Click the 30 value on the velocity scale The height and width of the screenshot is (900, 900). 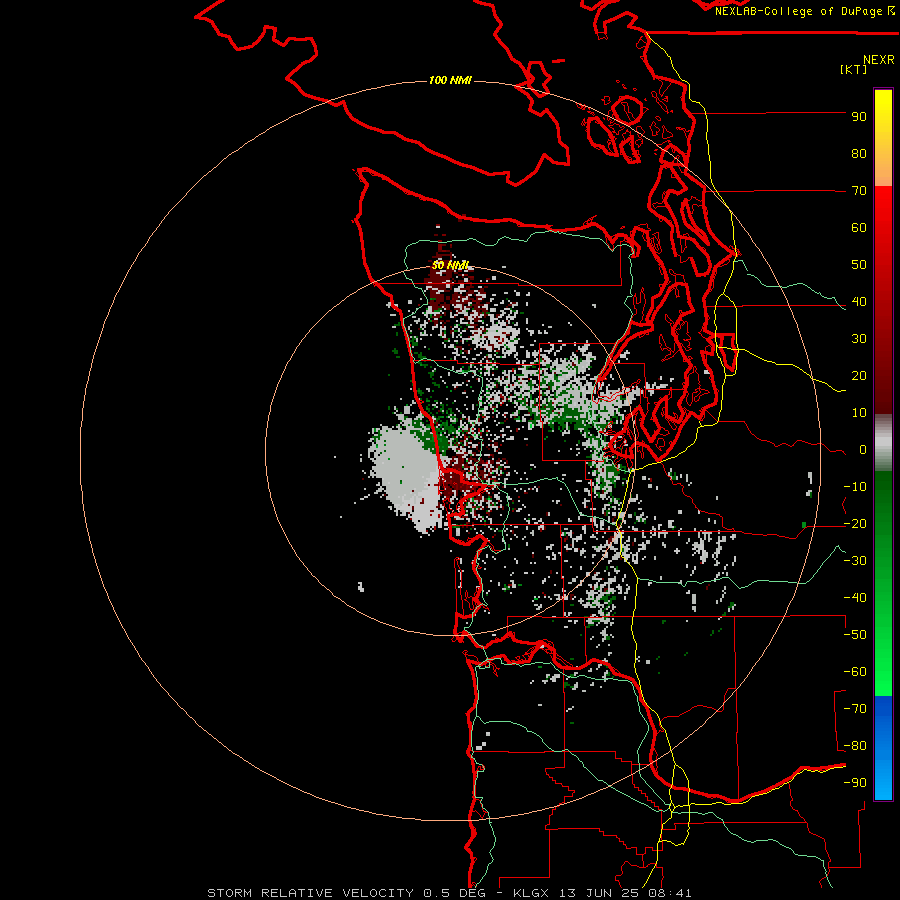(x=859, y=339)
